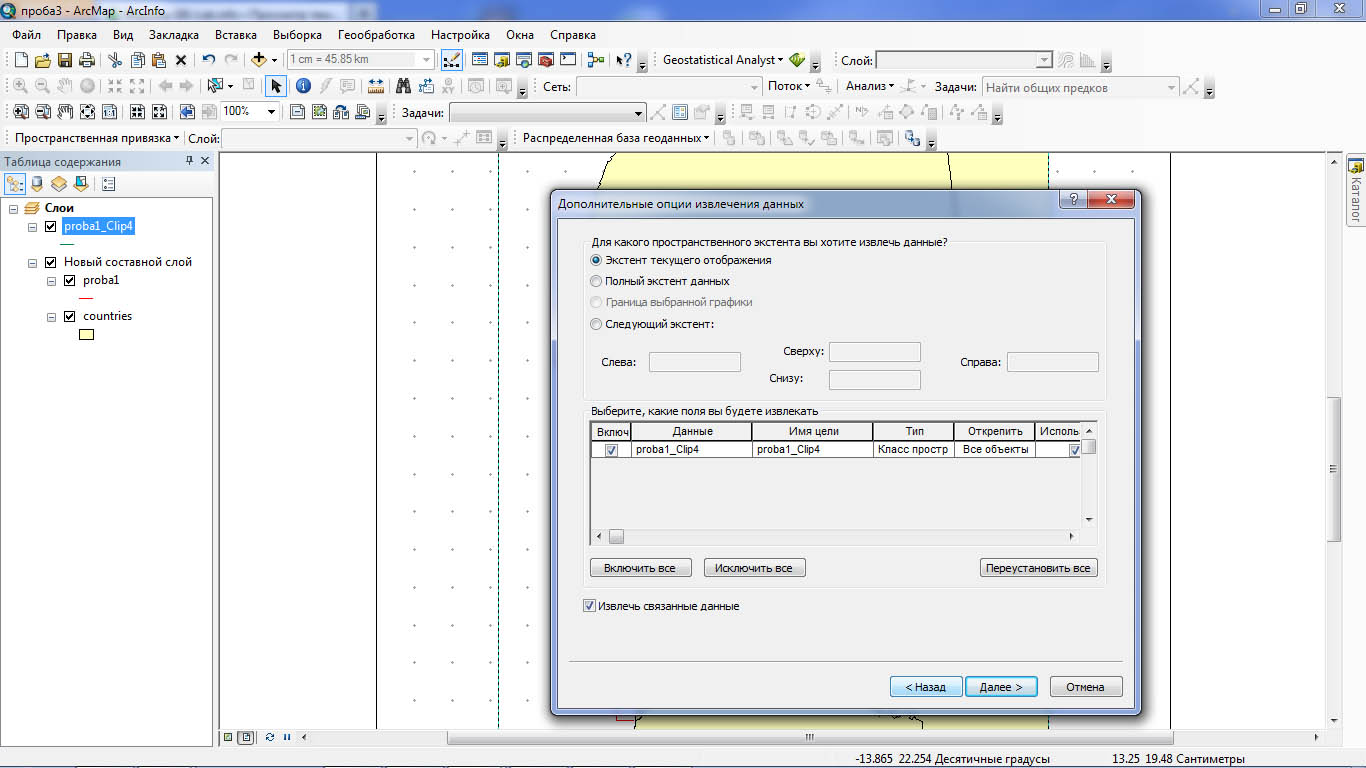Toggle visibility of proba1_Clip4 layer
The width and height of the screenshot is (1366, 768).
51,227
